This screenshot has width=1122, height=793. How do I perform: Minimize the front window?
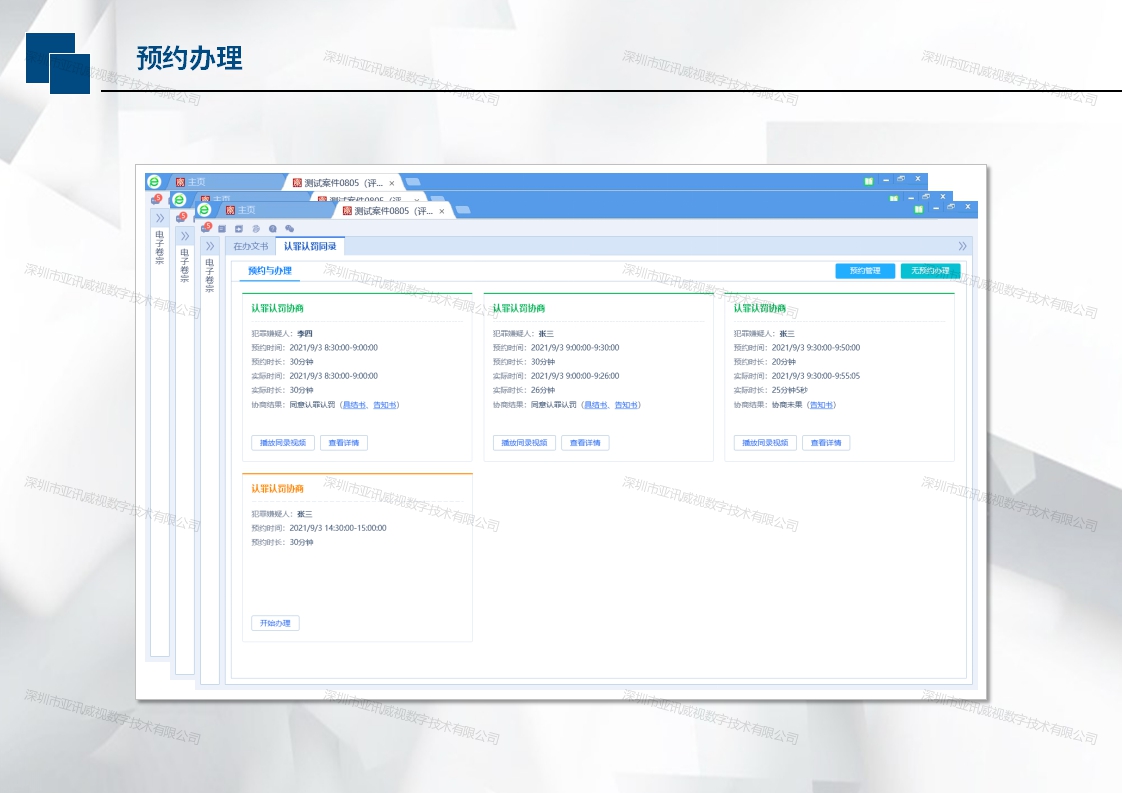936,208
